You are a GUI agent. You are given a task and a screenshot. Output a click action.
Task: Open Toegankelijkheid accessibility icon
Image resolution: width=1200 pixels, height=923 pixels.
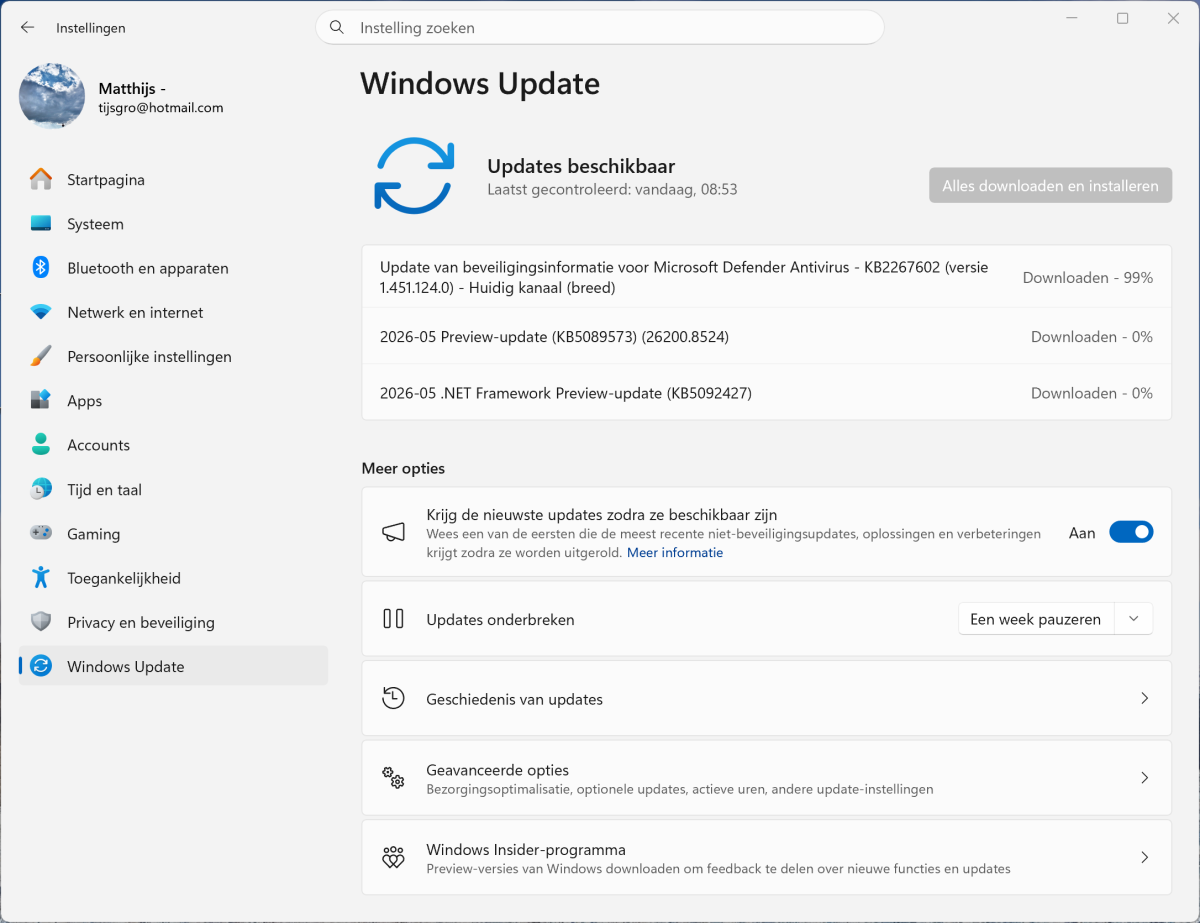click(41, 577)
